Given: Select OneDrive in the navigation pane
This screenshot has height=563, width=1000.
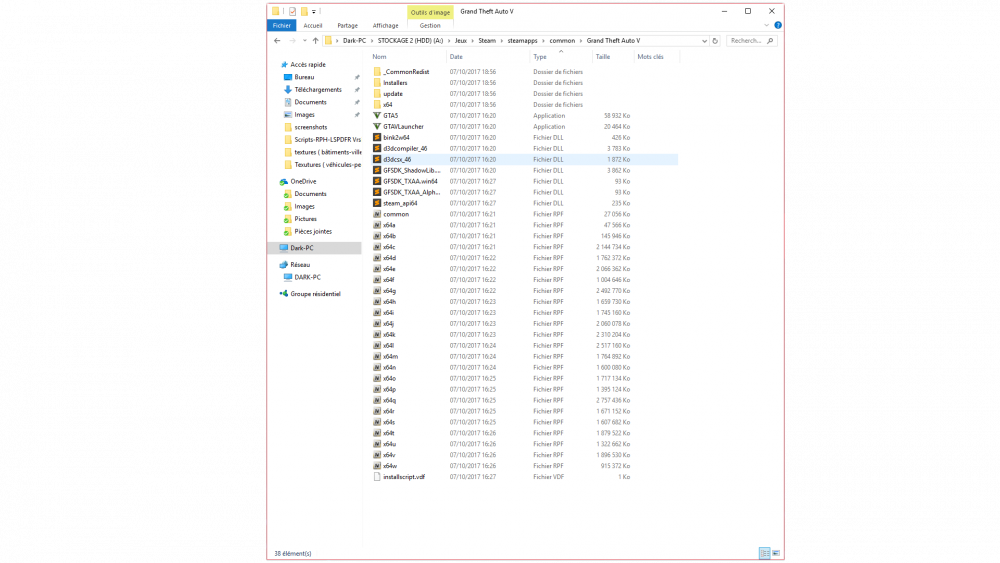Looking at the screenshot, I should pos(303,182).
